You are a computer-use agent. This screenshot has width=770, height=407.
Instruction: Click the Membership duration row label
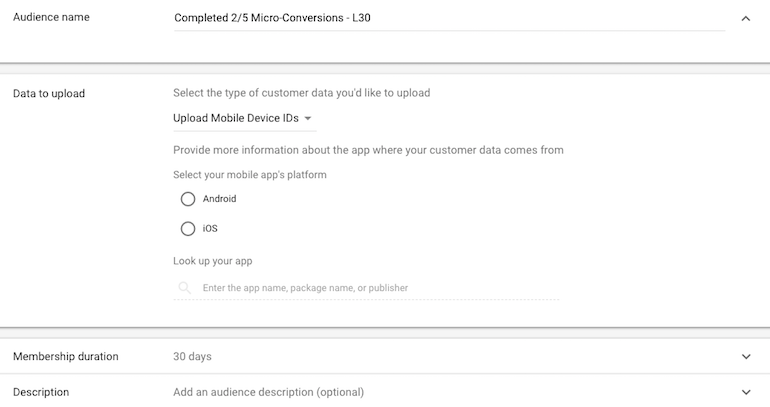pyautogui.click(x=66, y=356)
